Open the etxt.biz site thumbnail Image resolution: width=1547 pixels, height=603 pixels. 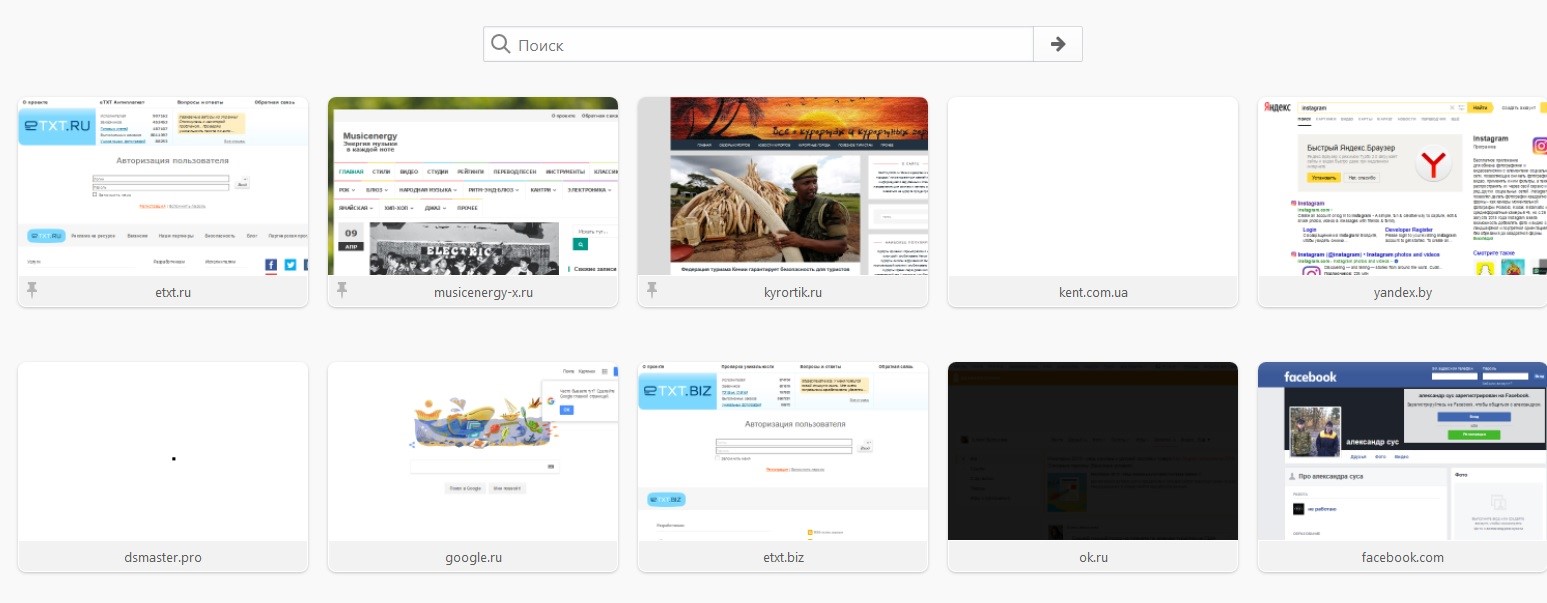point(783,452)
